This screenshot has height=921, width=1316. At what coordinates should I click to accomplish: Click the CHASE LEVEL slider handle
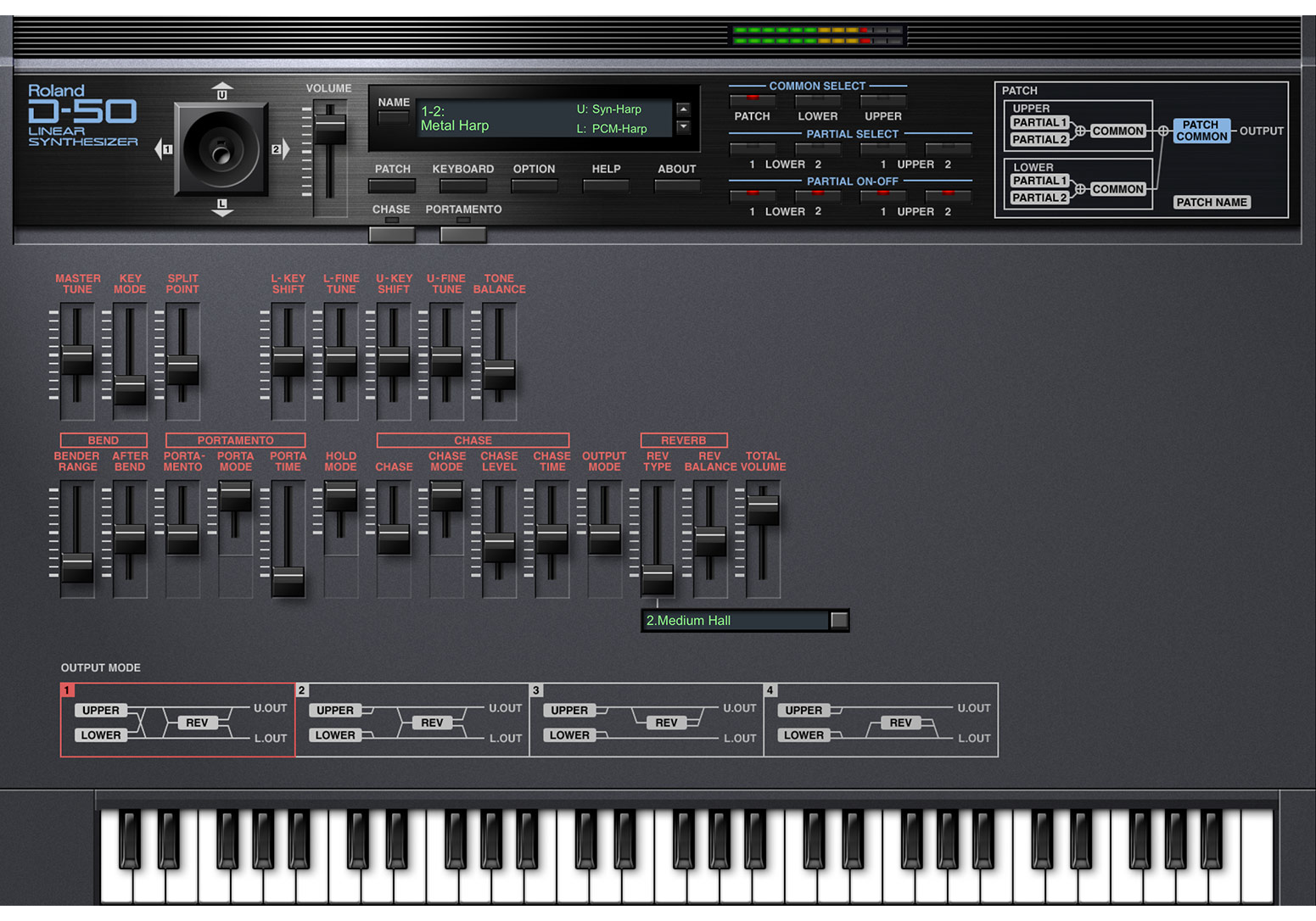click(499, 547)
